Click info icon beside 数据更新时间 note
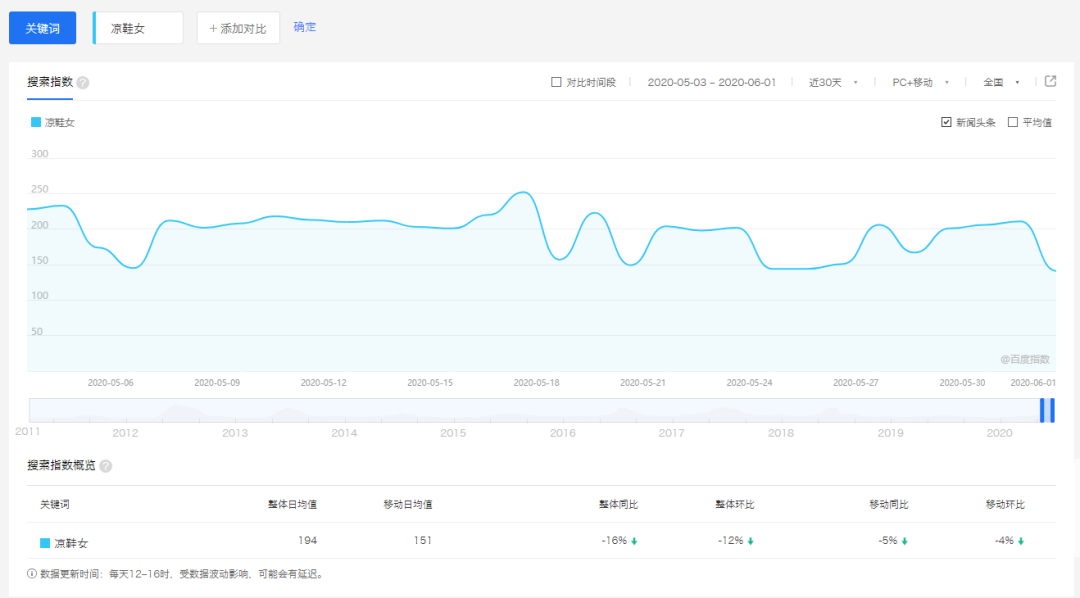1080x598 pixels. [x=32, y=573]
